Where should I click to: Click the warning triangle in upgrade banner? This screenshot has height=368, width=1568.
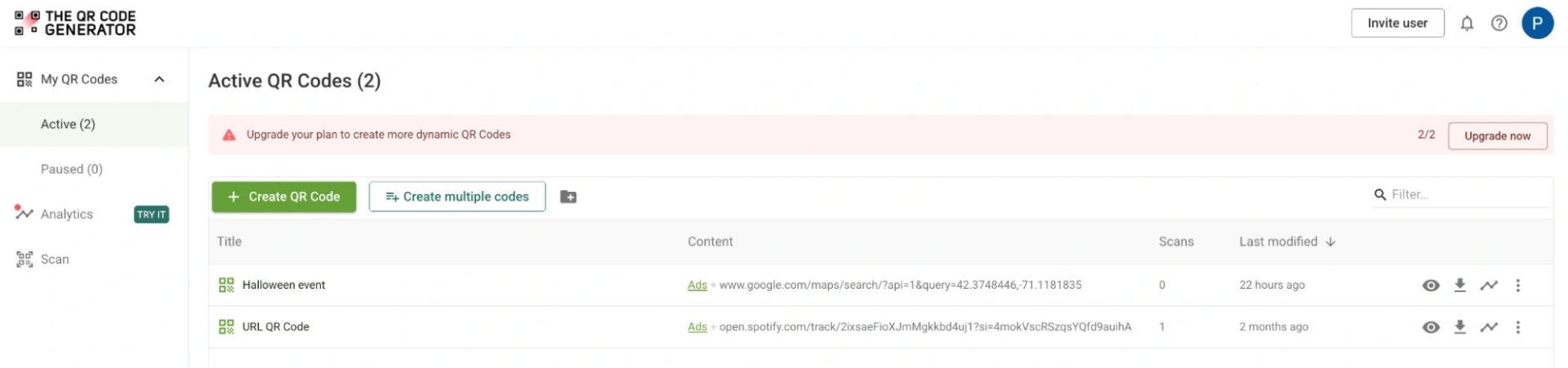point(229,135)
